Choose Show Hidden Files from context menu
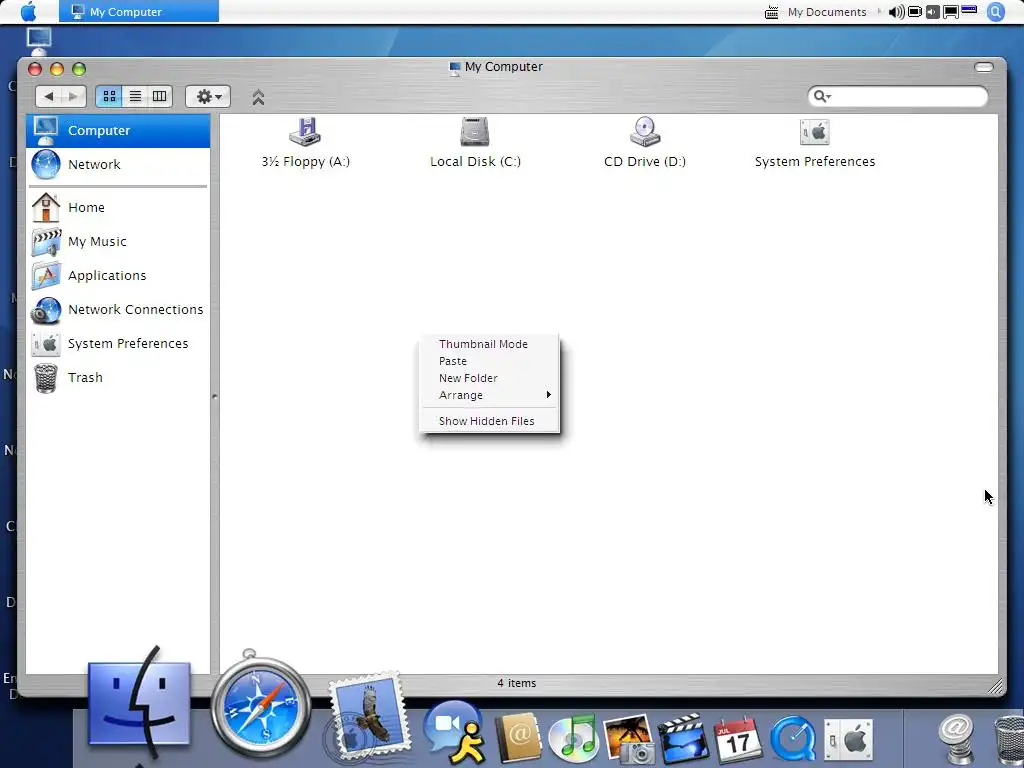1024x768 pixels. coord(489,421)
